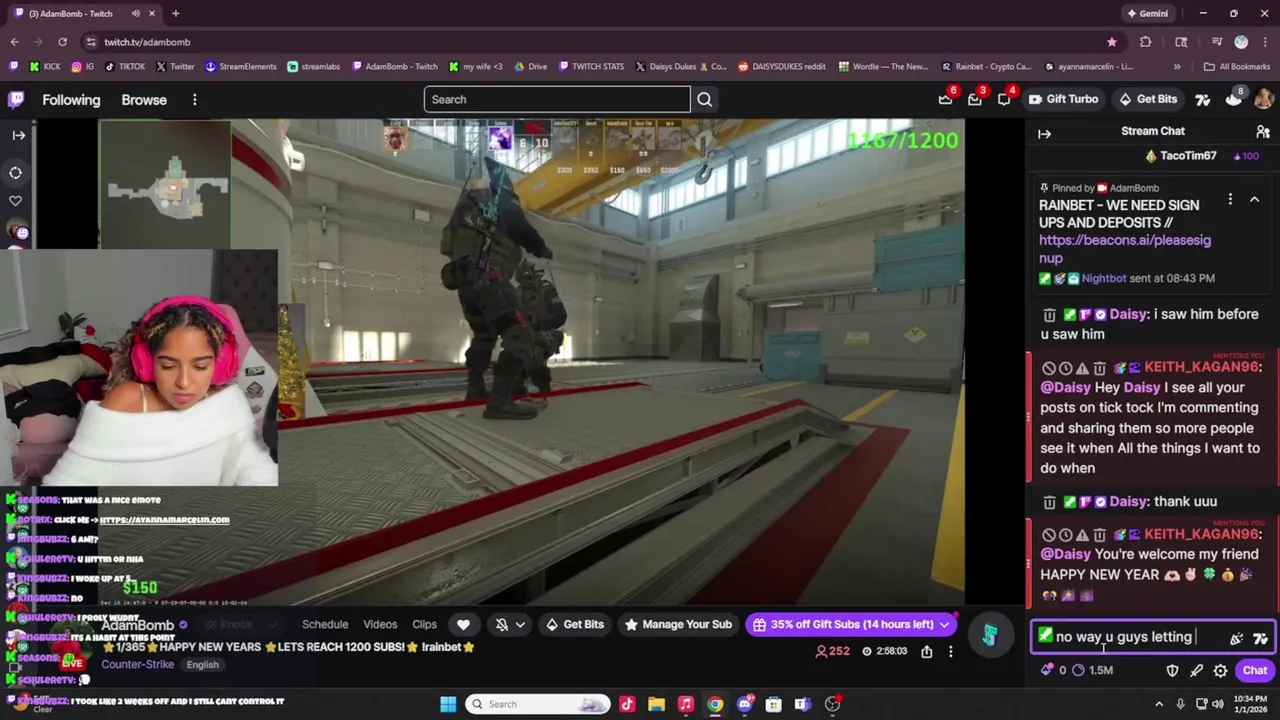The height and width of the screenshot is (720, 1280).
Task: Click Get Bits in top bar
Action: click(1147, 99)
